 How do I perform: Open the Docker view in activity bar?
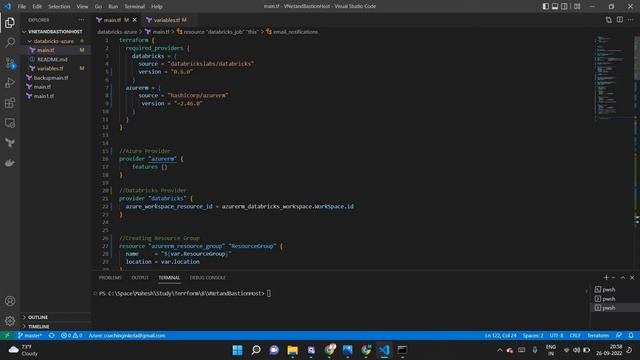(x=10, y=163)
